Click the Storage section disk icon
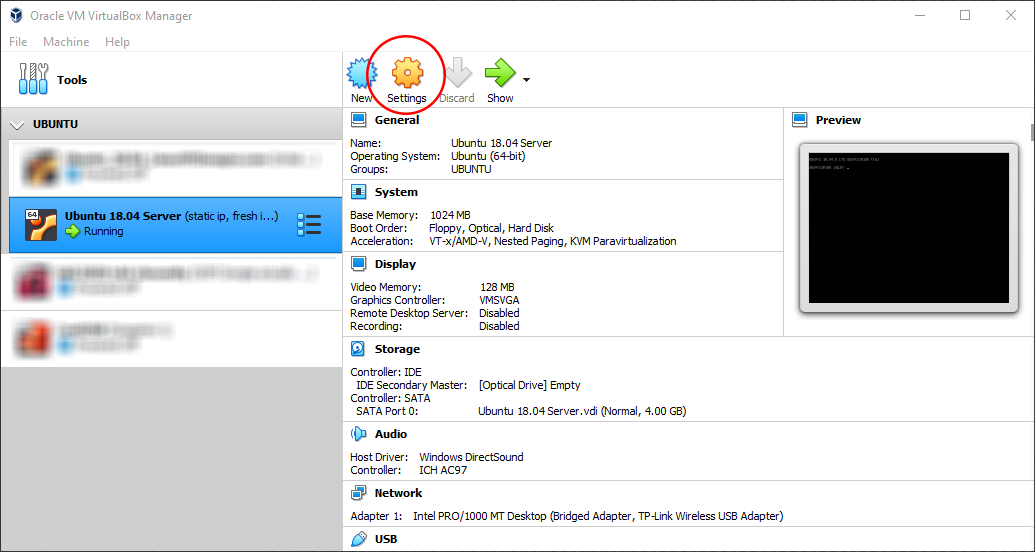 point(358,349)
